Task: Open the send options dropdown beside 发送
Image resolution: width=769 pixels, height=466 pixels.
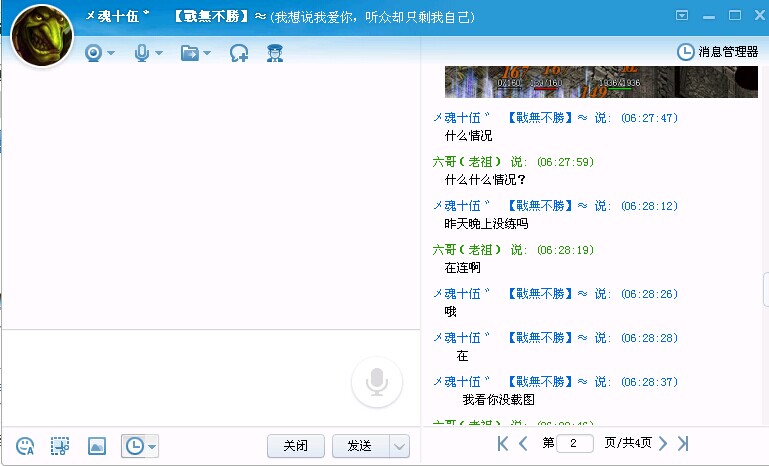Action: click(x=399, y=446)
